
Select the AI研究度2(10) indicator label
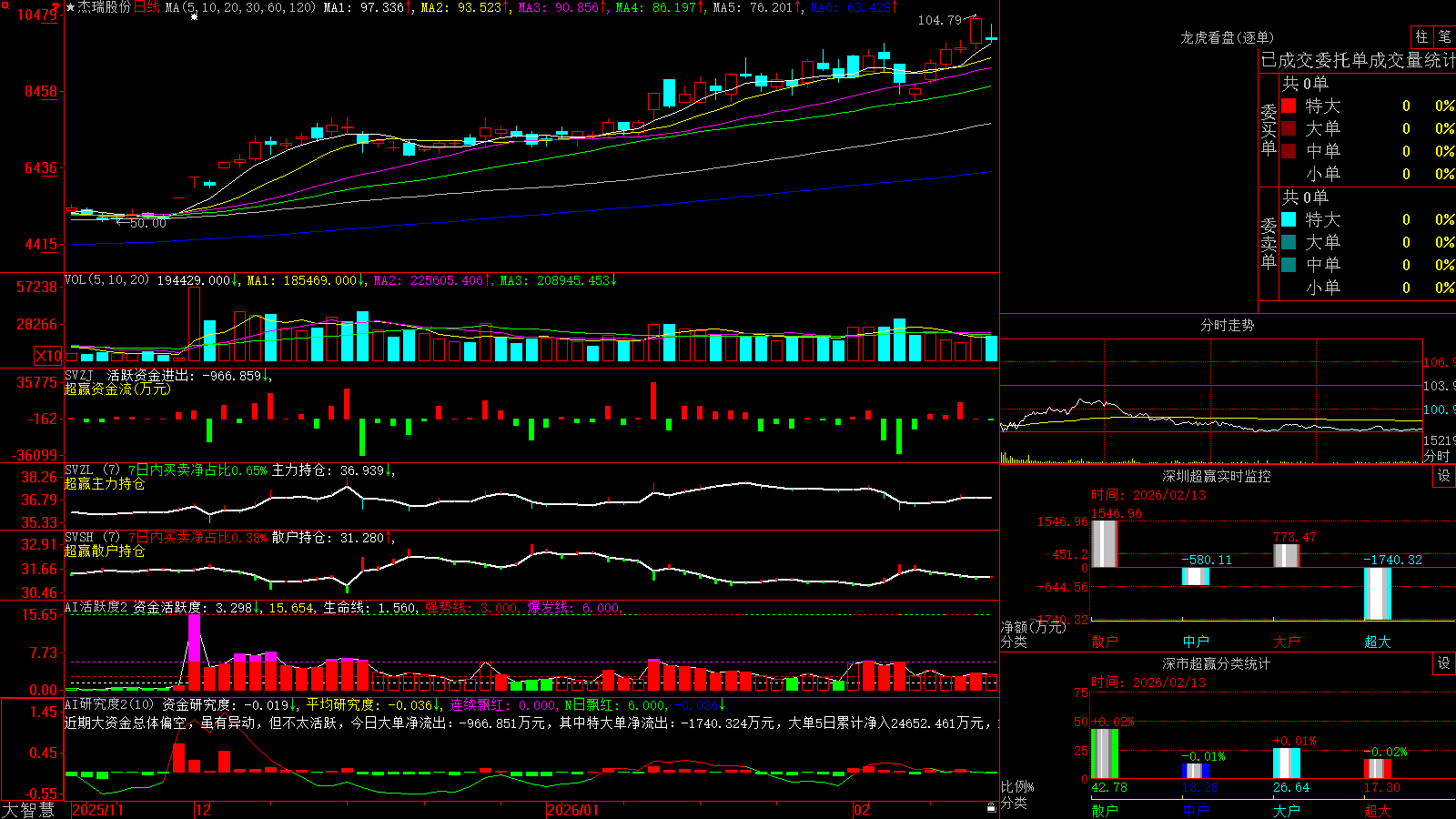tap(110, 704)
